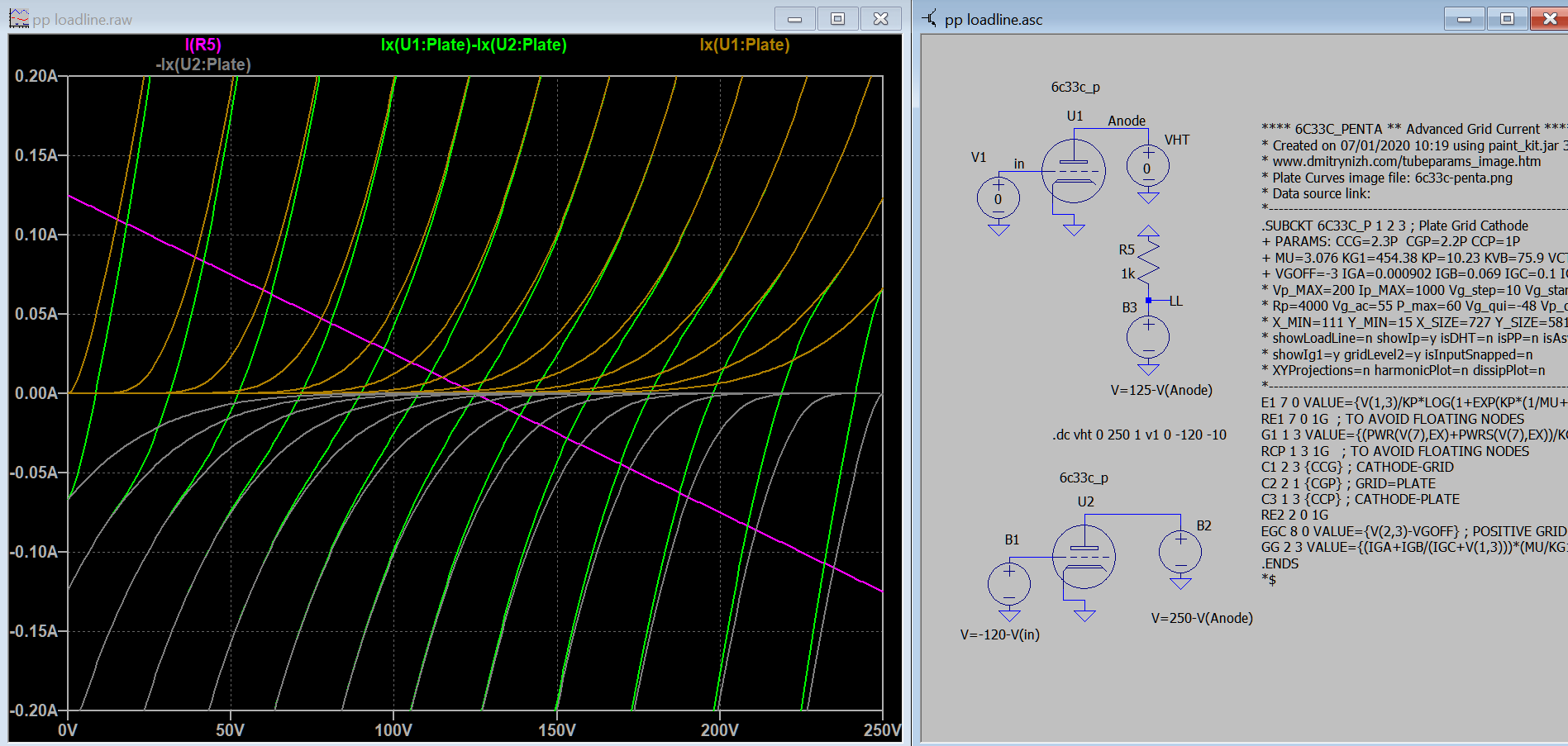Click the orange Ix(U1:Plate) trace label

[x=745, y=45]
